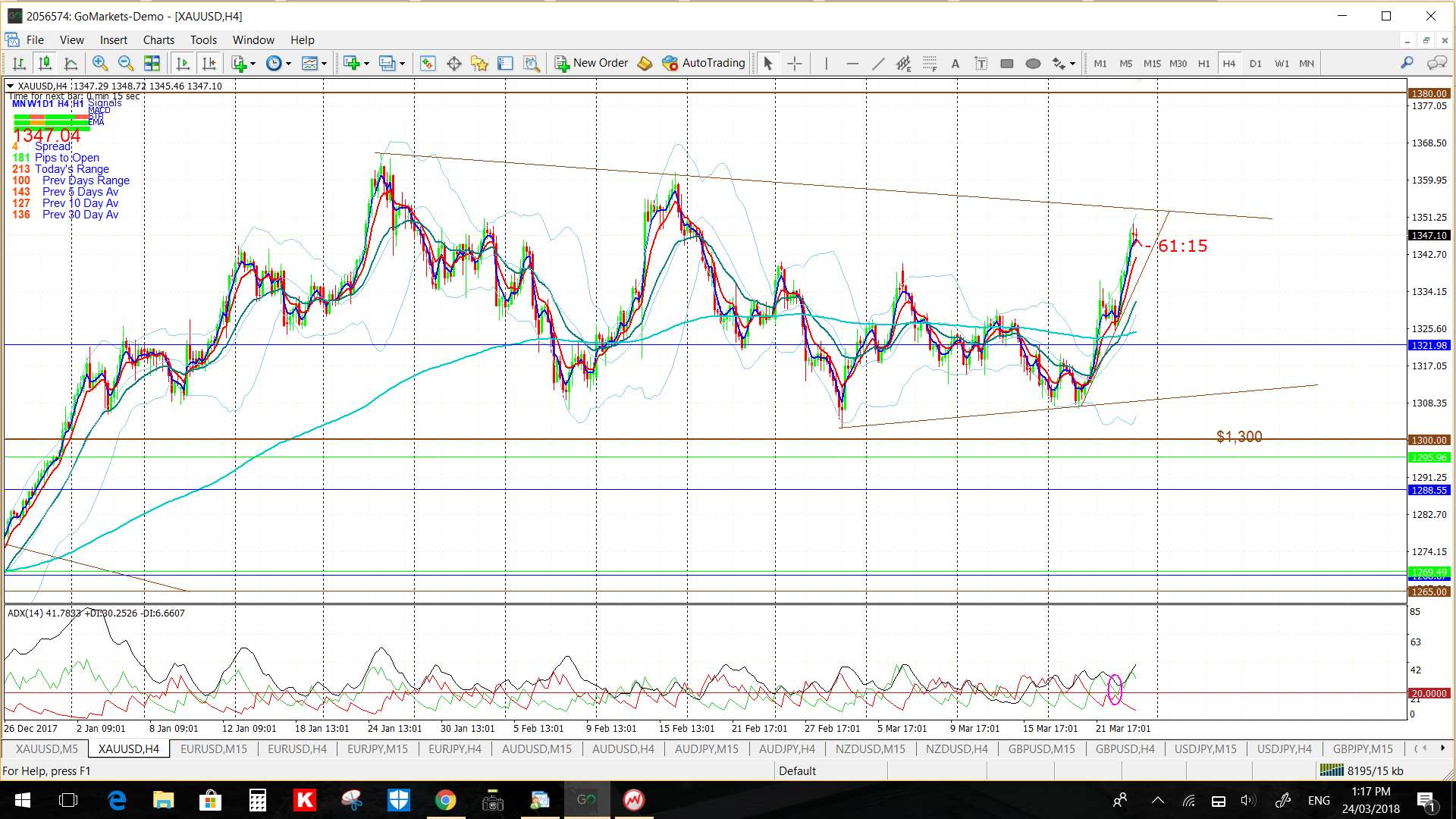
Task: Select the vertical line drawing tool
Action: [x=826, y=64]
